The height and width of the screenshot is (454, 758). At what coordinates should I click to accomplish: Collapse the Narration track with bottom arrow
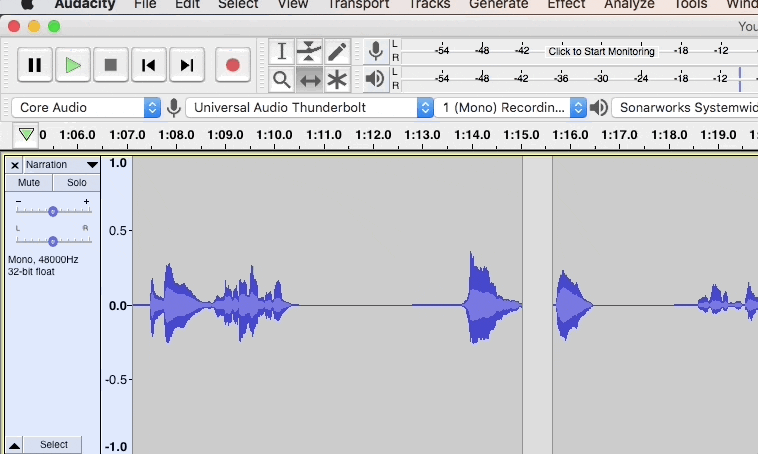14,445
